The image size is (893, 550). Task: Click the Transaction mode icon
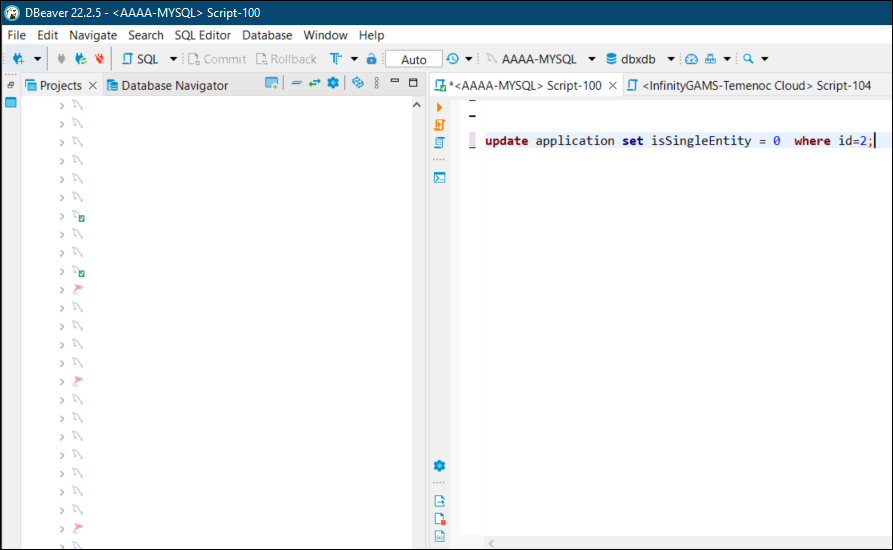click(336, 59)
